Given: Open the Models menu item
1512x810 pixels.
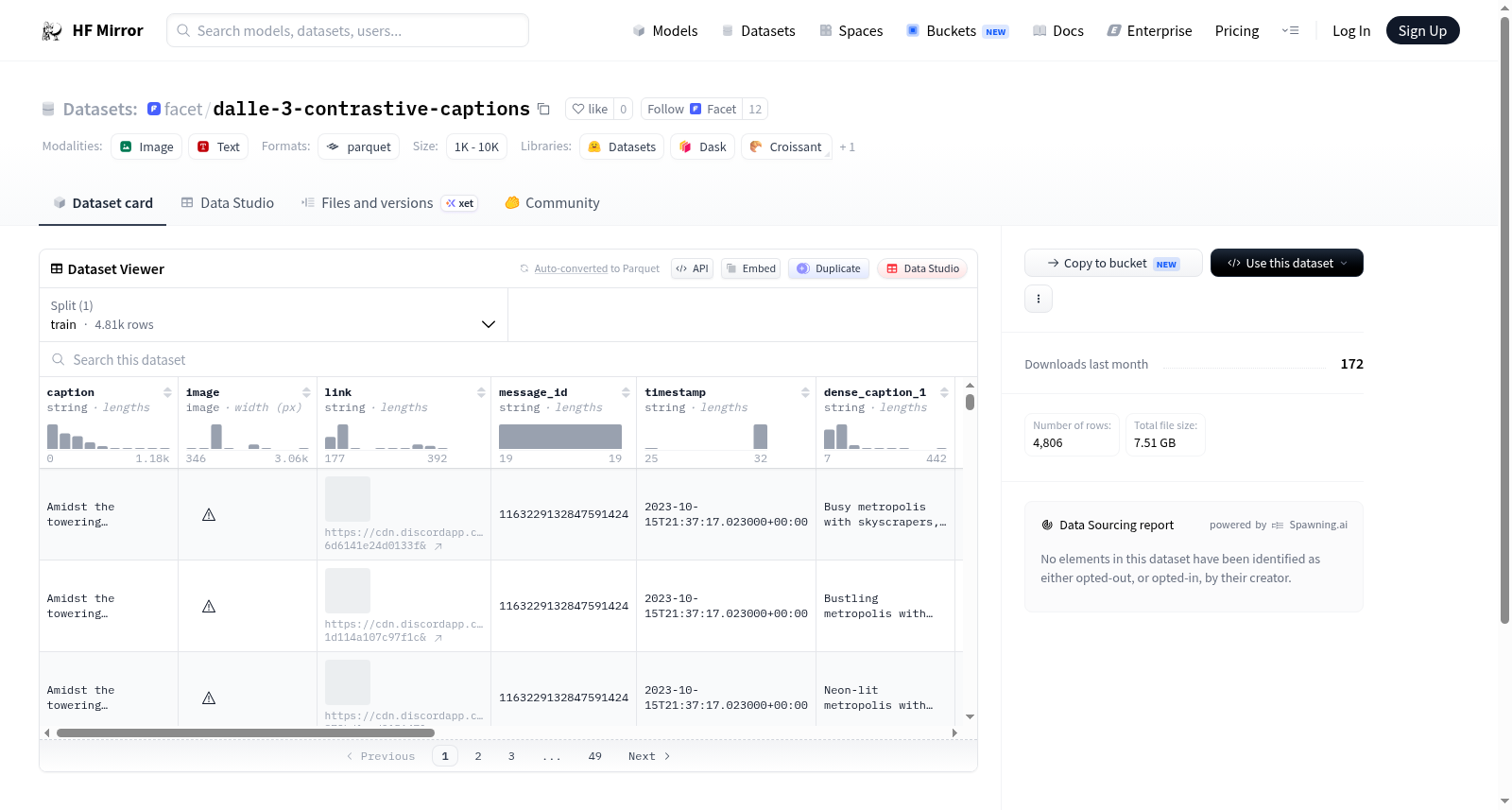Looking at the screenshot, I should coord(665,30).
